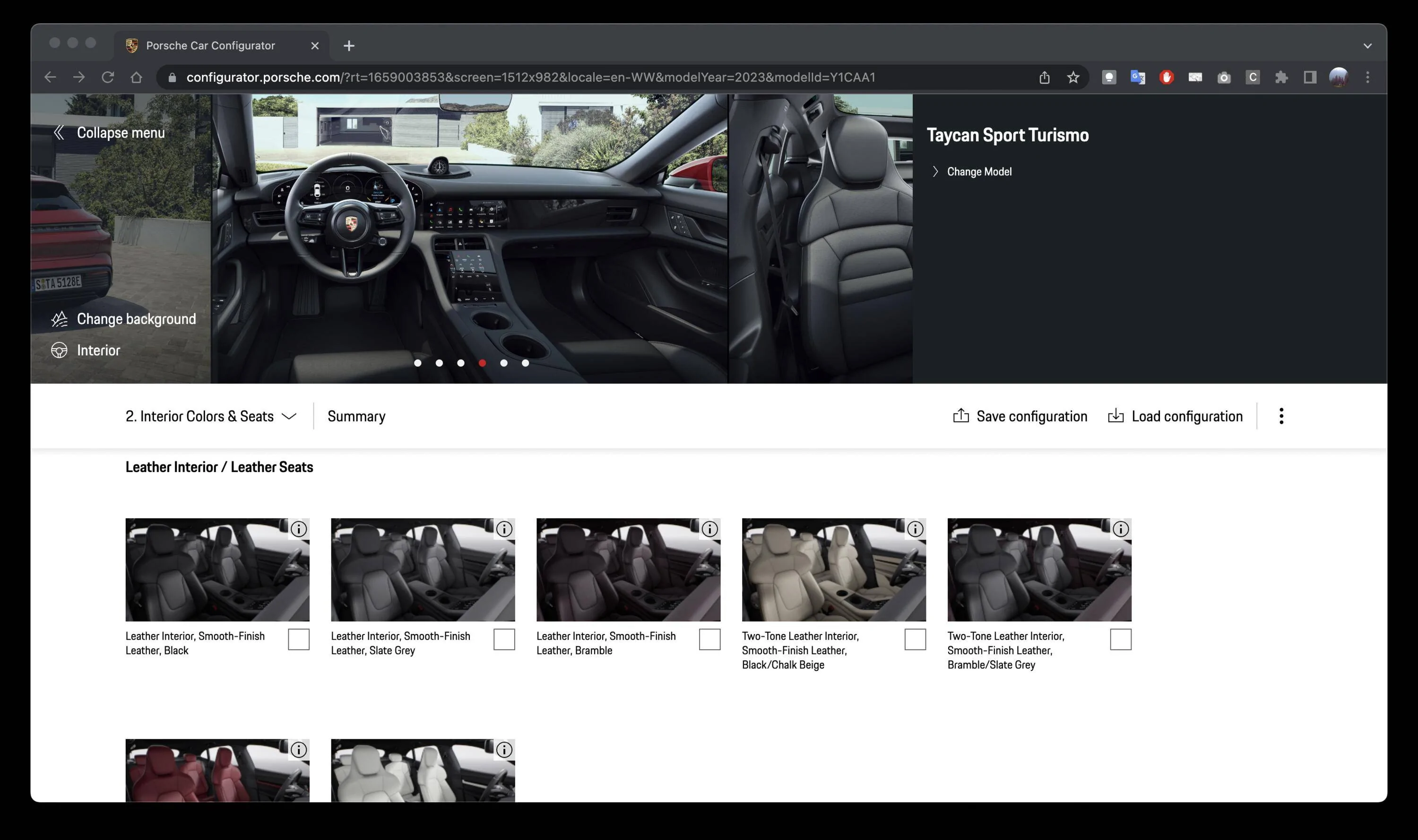Image resolution: width=1418 pixels, height=840 pixels.
Task: Toggle the browser side panel icon
Action: (1310, 77)
